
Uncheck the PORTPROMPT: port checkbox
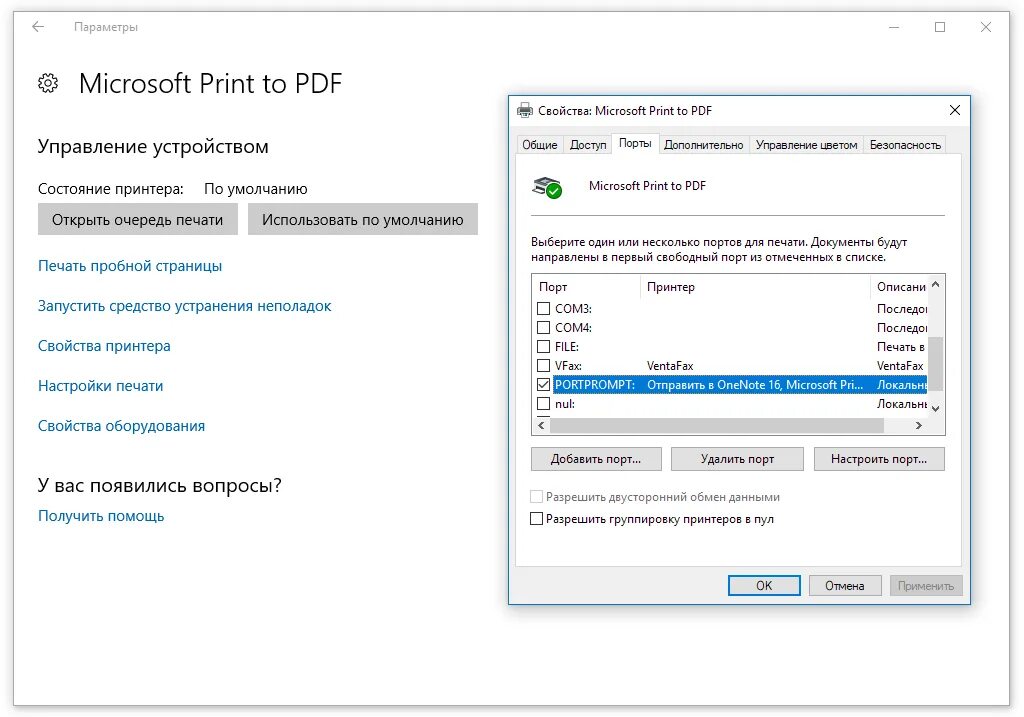coord(543,385)
